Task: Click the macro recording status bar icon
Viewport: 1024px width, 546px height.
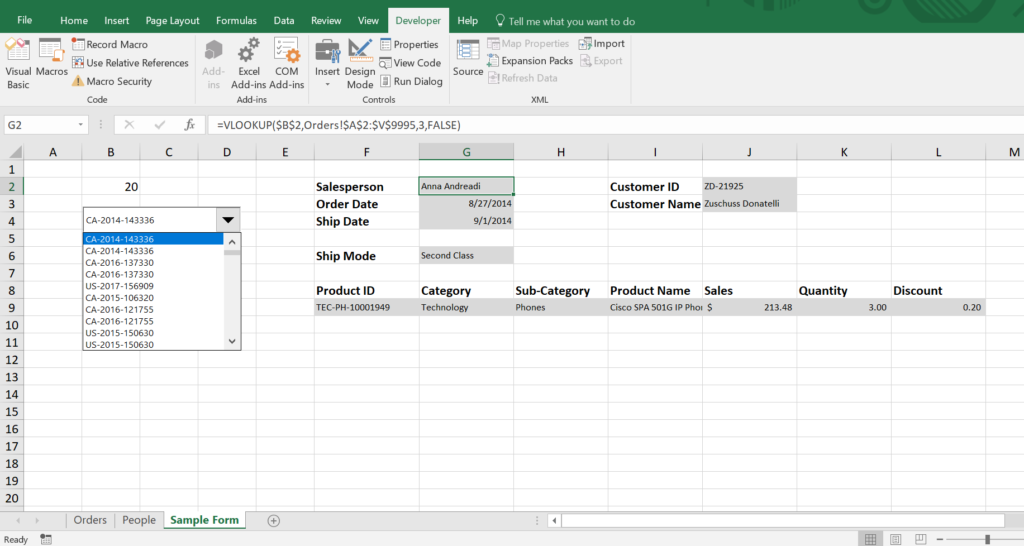Action: (x=46, y=539)
